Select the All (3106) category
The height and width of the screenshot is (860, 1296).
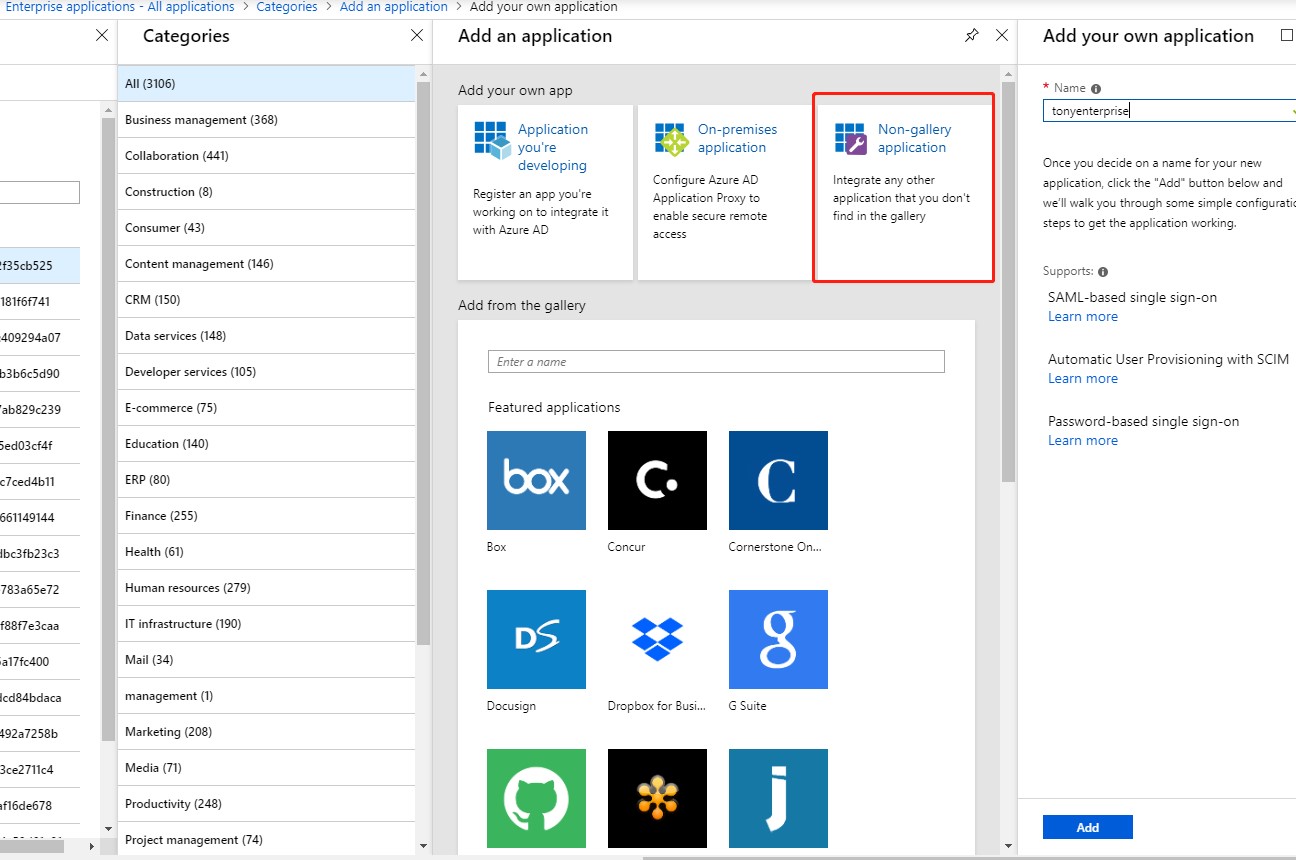(x=266, y=84)
